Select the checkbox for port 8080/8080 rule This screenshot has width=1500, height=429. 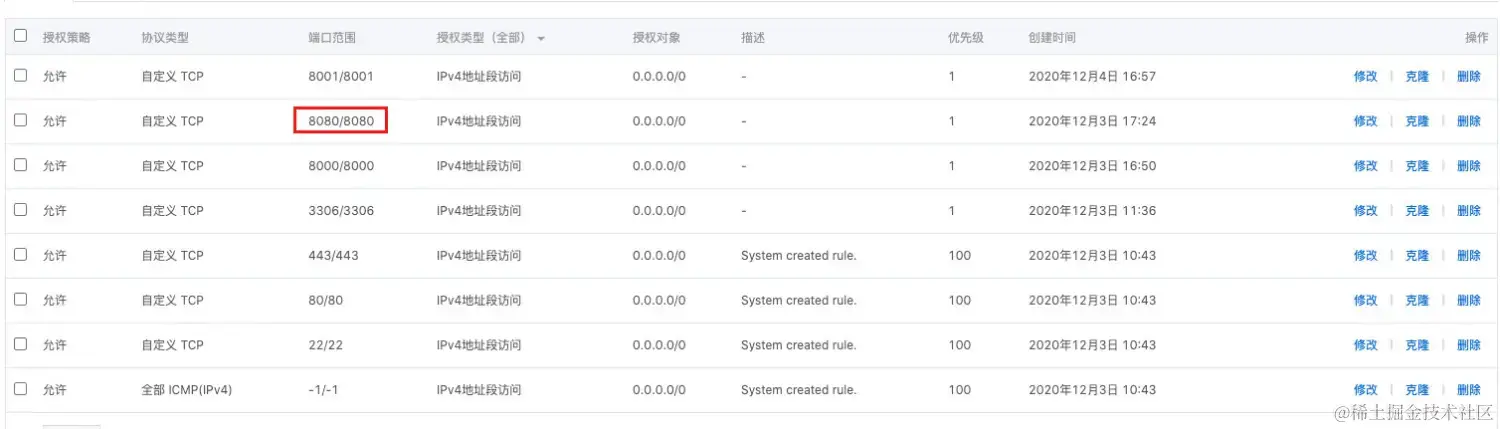tap(20, 120)
